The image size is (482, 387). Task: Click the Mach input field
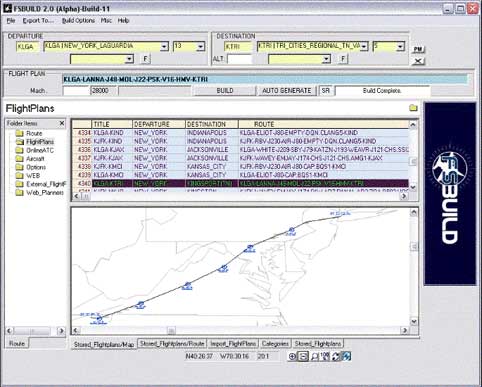pyautogui.click(x=76, y=91)
